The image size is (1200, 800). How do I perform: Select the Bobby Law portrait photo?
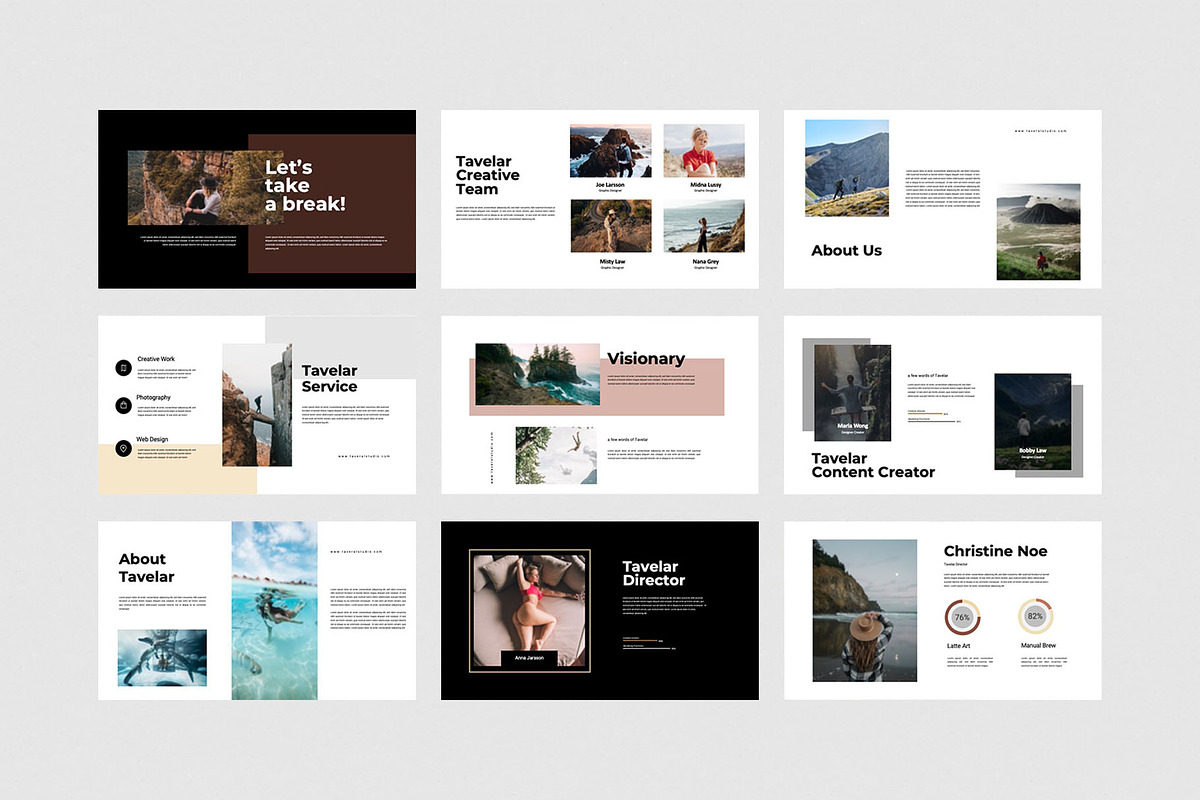click(1033, 422)
